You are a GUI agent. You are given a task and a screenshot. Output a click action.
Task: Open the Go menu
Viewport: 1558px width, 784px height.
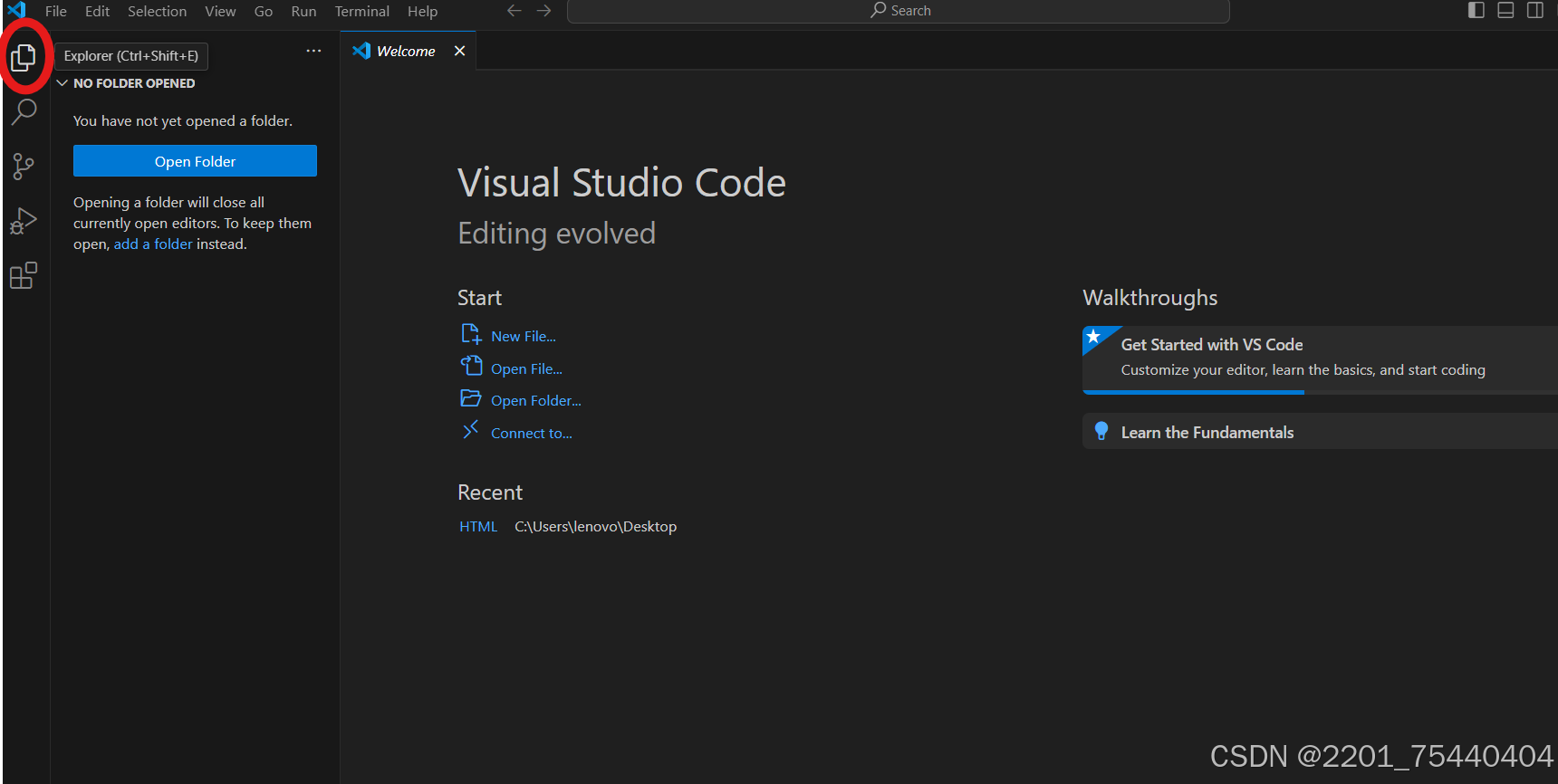click(264, 11)
